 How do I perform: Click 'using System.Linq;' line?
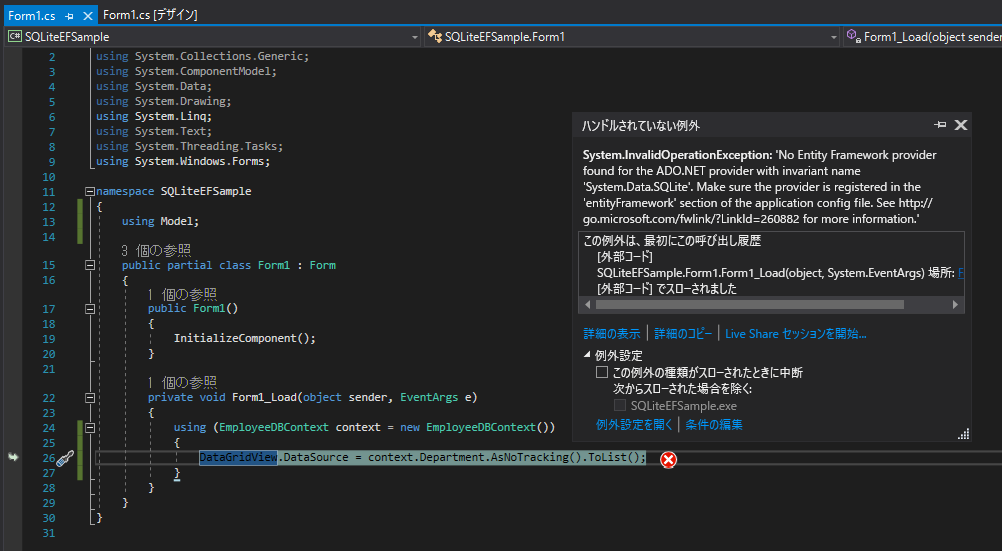154,116
